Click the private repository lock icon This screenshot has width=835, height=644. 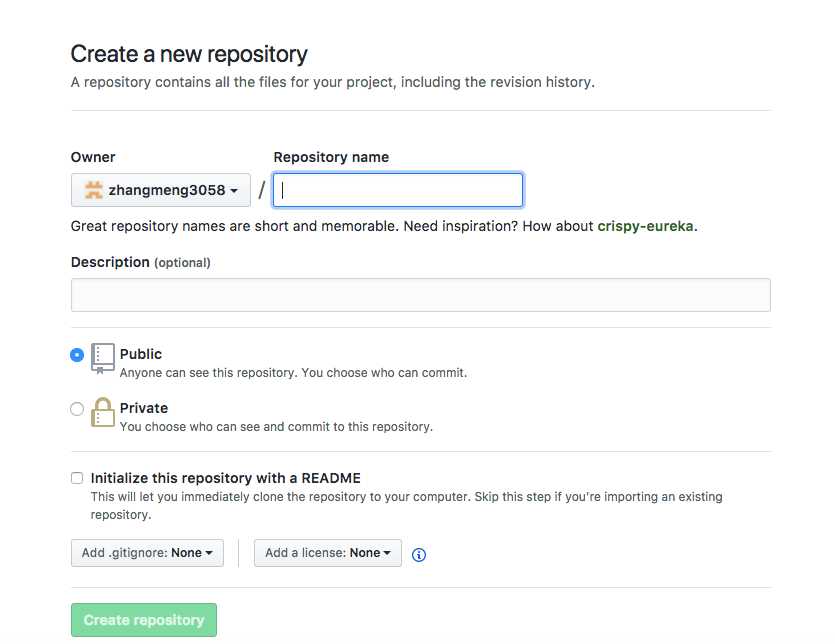(x=103, y=412)
